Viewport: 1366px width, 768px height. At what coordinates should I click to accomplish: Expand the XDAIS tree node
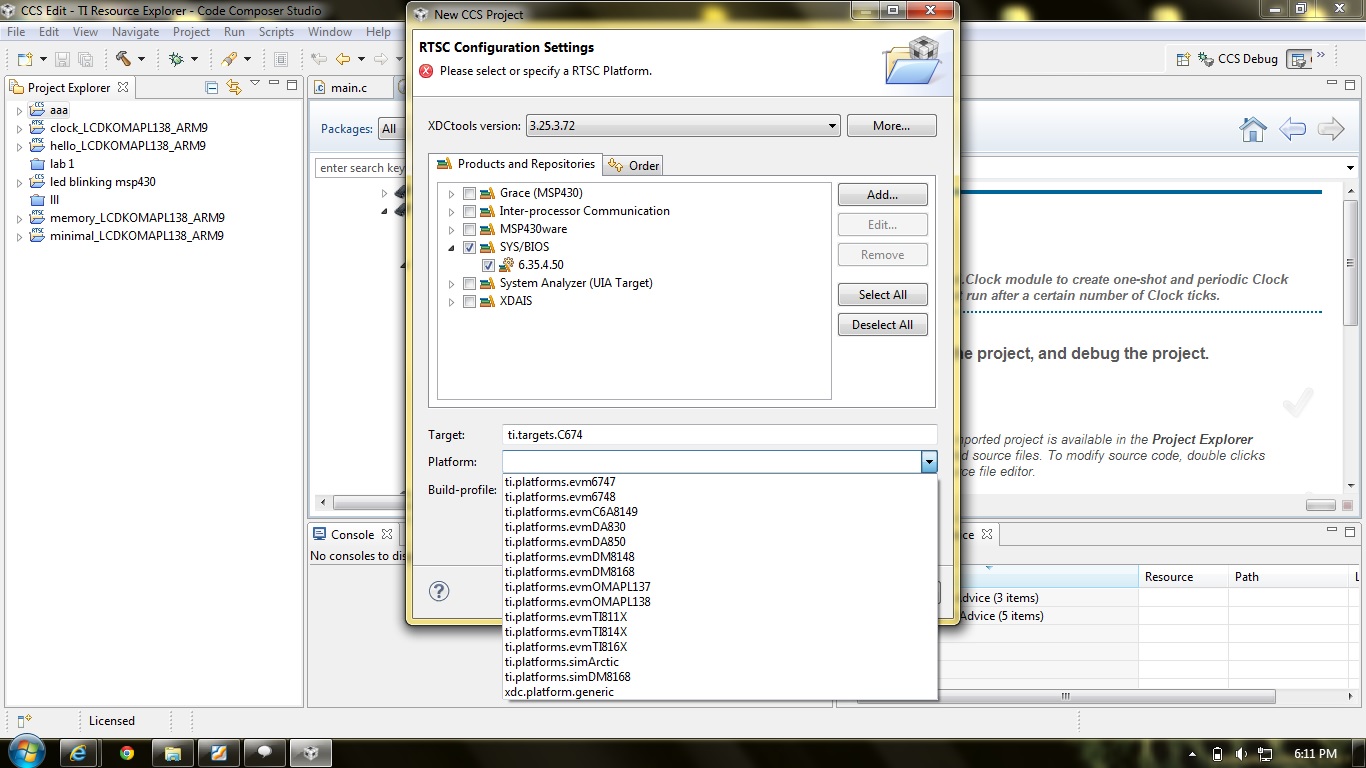click(452, 301)
